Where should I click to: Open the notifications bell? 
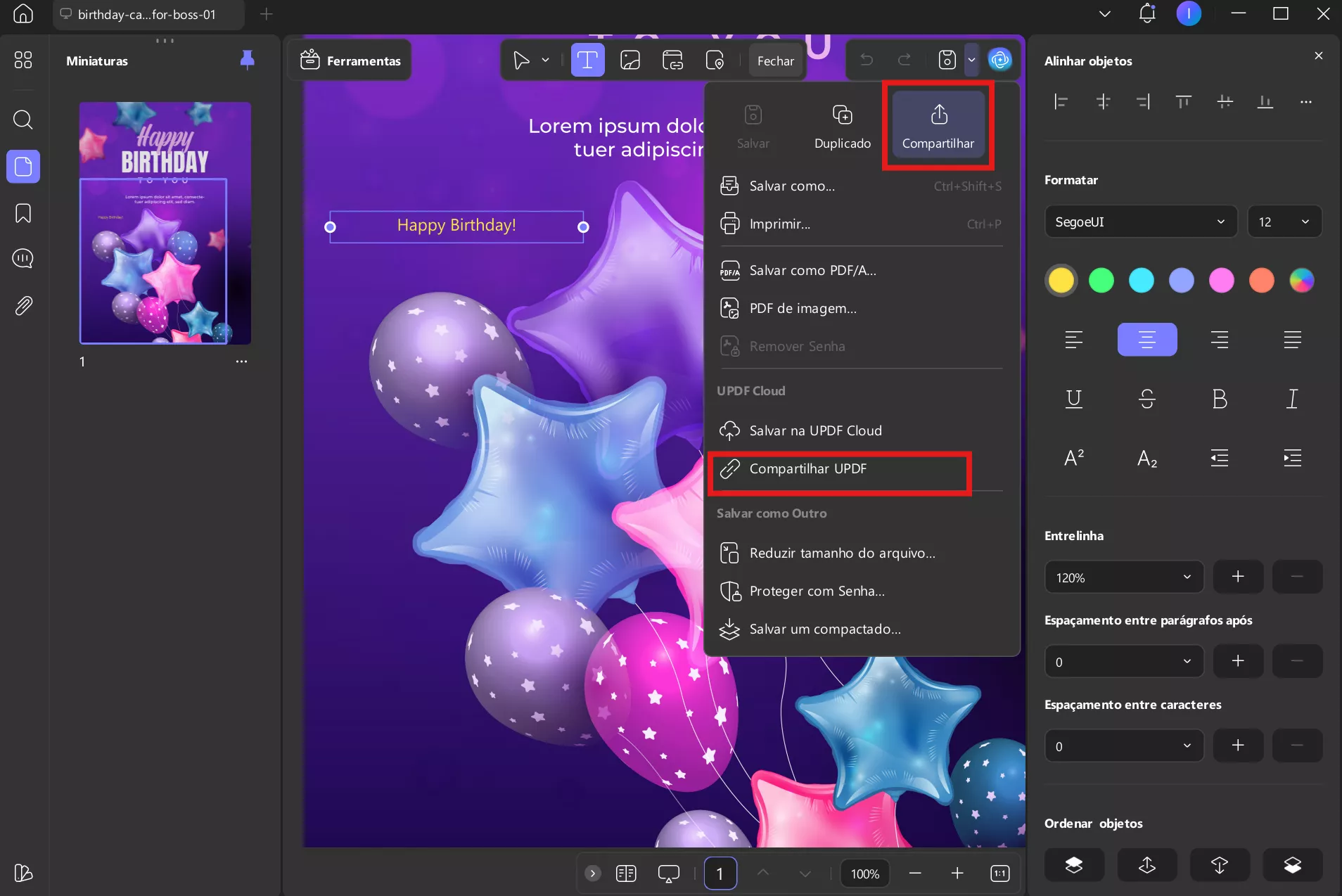[x=1147, y=14]
